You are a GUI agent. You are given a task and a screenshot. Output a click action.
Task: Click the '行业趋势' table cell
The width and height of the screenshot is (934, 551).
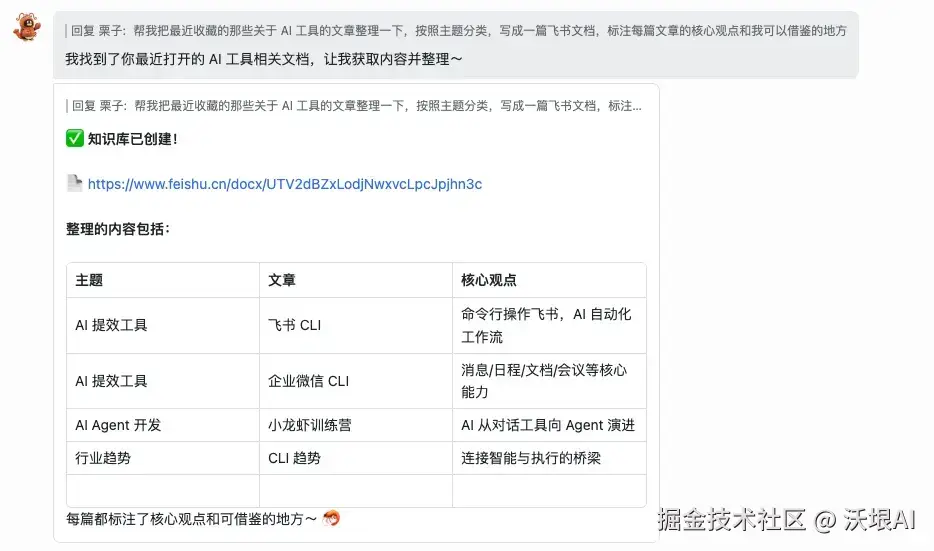(163, 458)
